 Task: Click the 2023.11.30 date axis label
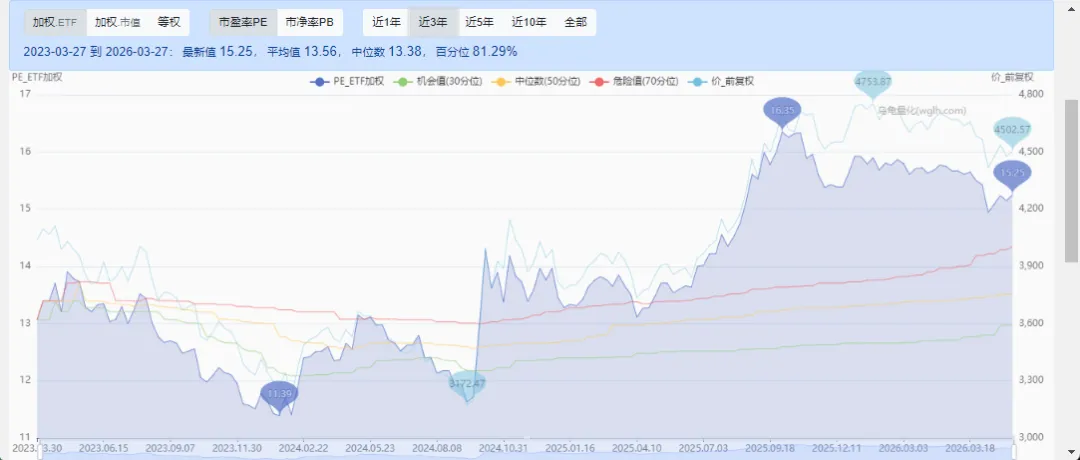click(236, 446)
